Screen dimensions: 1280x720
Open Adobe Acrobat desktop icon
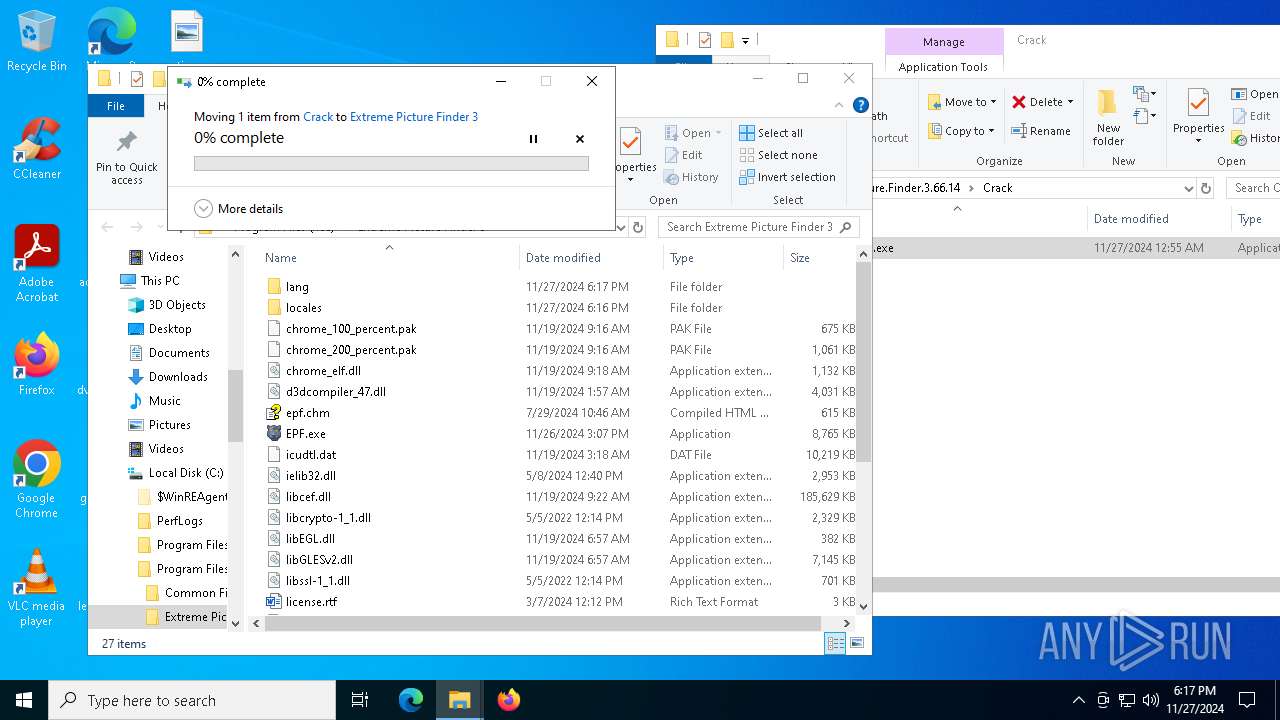click(x=36, y=264)
